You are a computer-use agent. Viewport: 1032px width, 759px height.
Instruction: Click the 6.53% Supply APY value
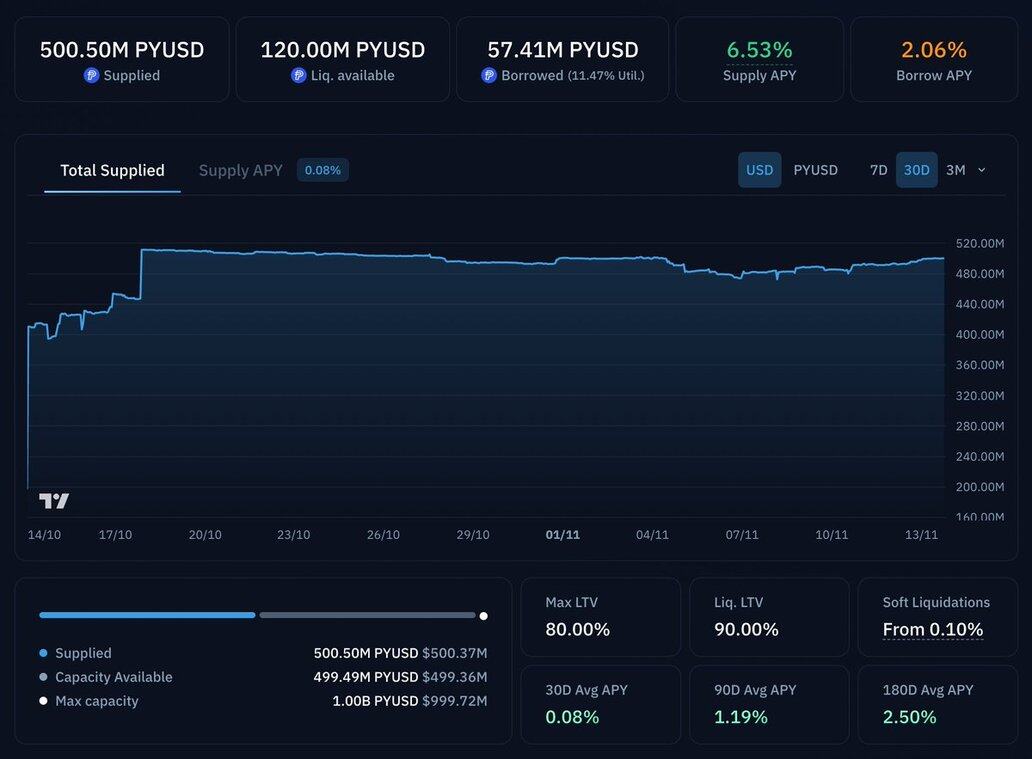click(759, 50)
